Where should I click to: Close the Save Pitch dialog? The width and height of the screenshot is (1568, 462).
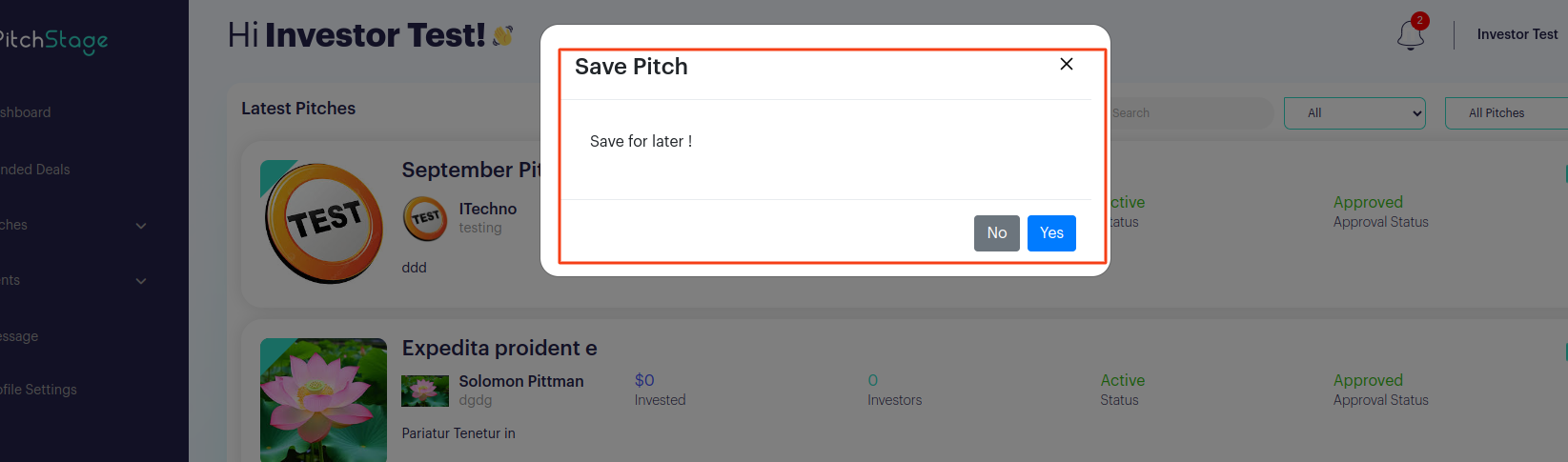[1067, 64]
